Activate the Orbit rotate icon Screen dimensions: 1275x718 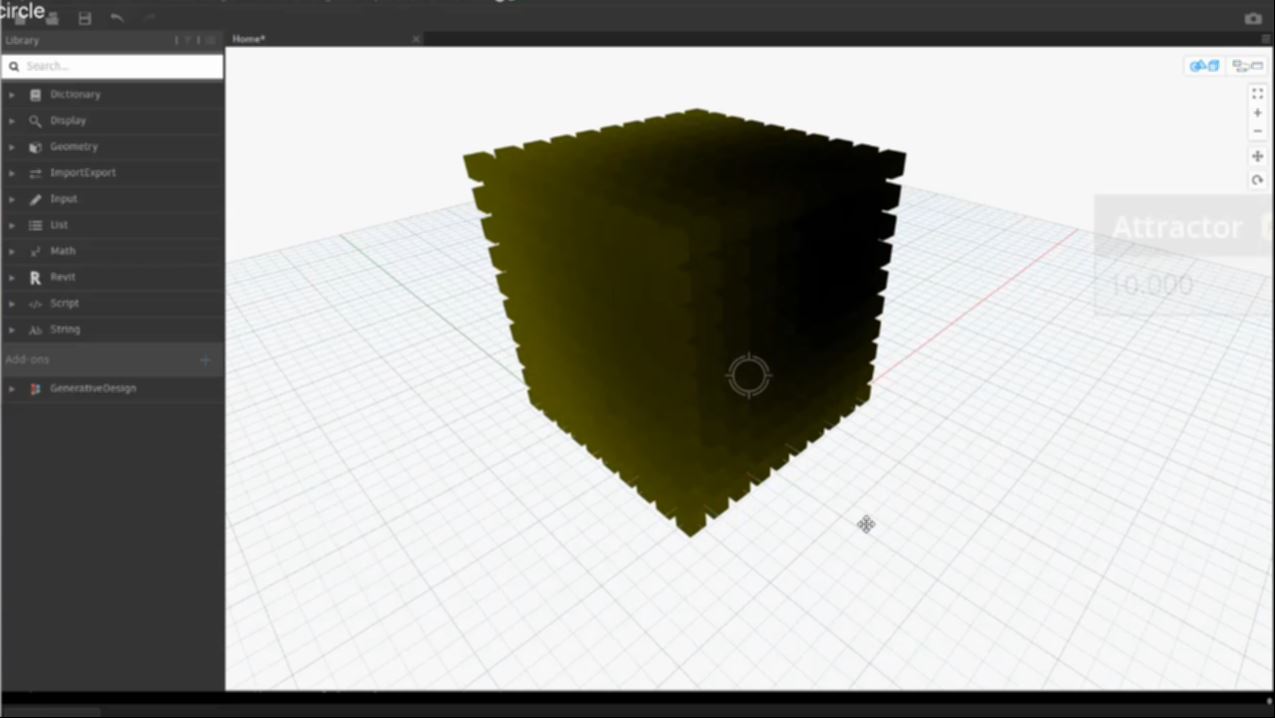[1257, 180]
